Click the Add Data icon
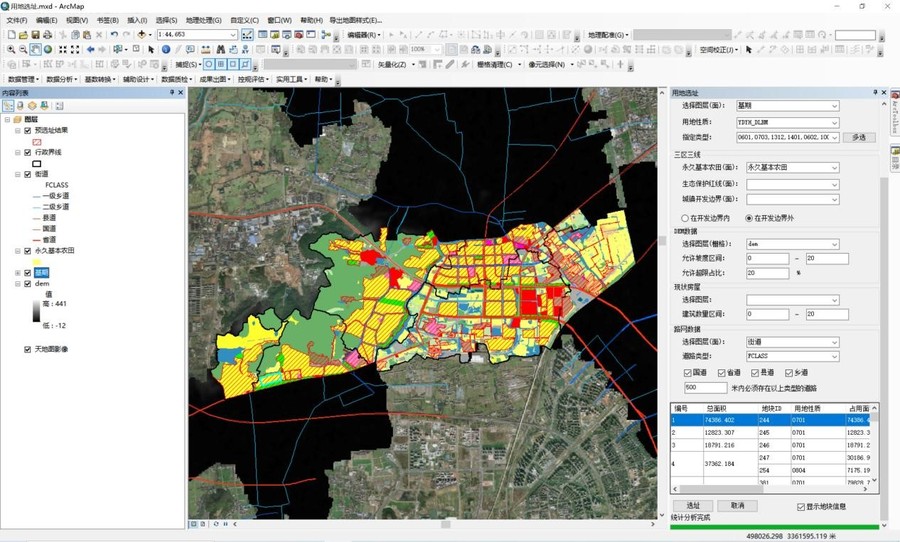This screenshot has height=542, width=900. click(x=141, y=35)
